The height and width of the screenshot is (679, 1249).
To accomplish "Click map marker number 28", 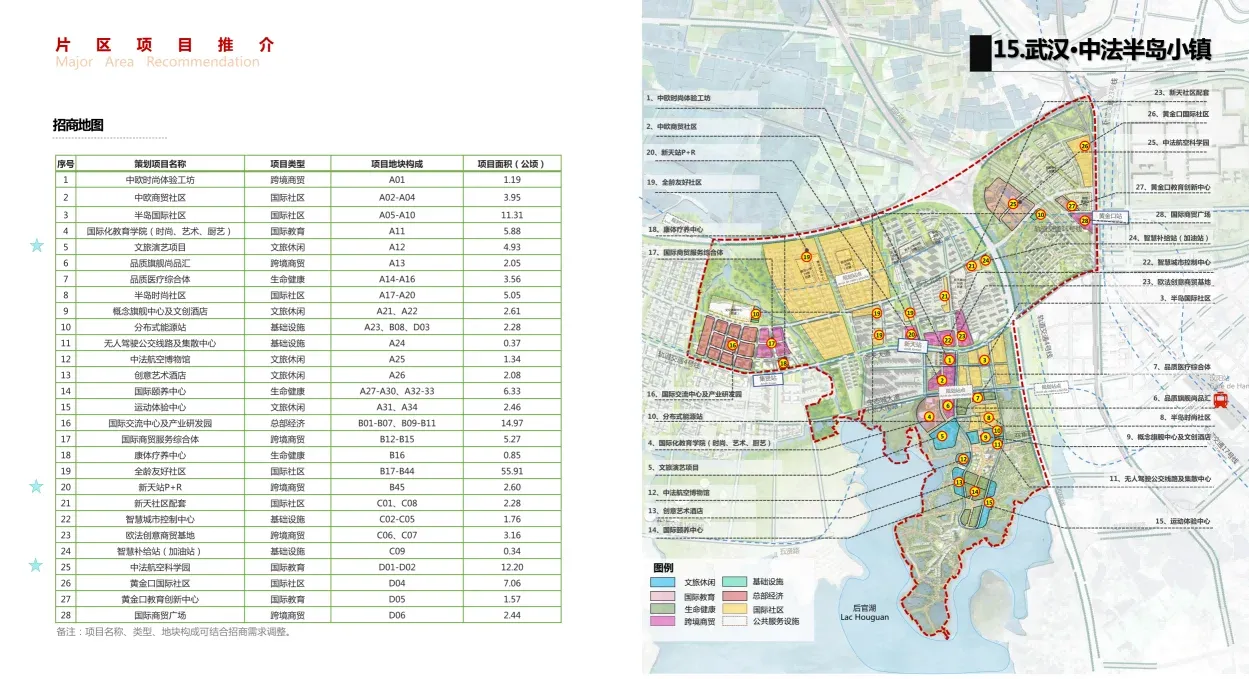I will (x=1084, y=221).
